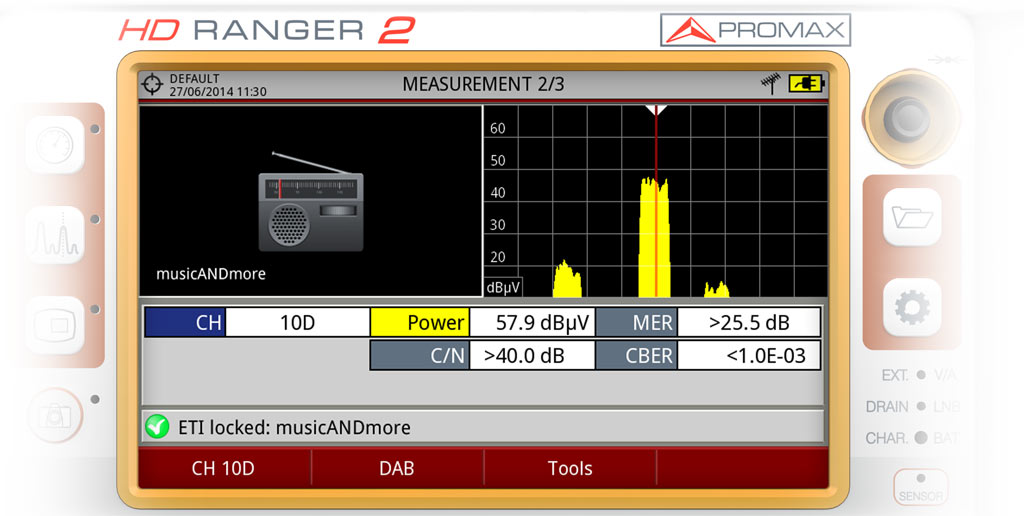Screen dimensions: 1024x516
Task: Select the yellow Power label
Action: [419, 323]
